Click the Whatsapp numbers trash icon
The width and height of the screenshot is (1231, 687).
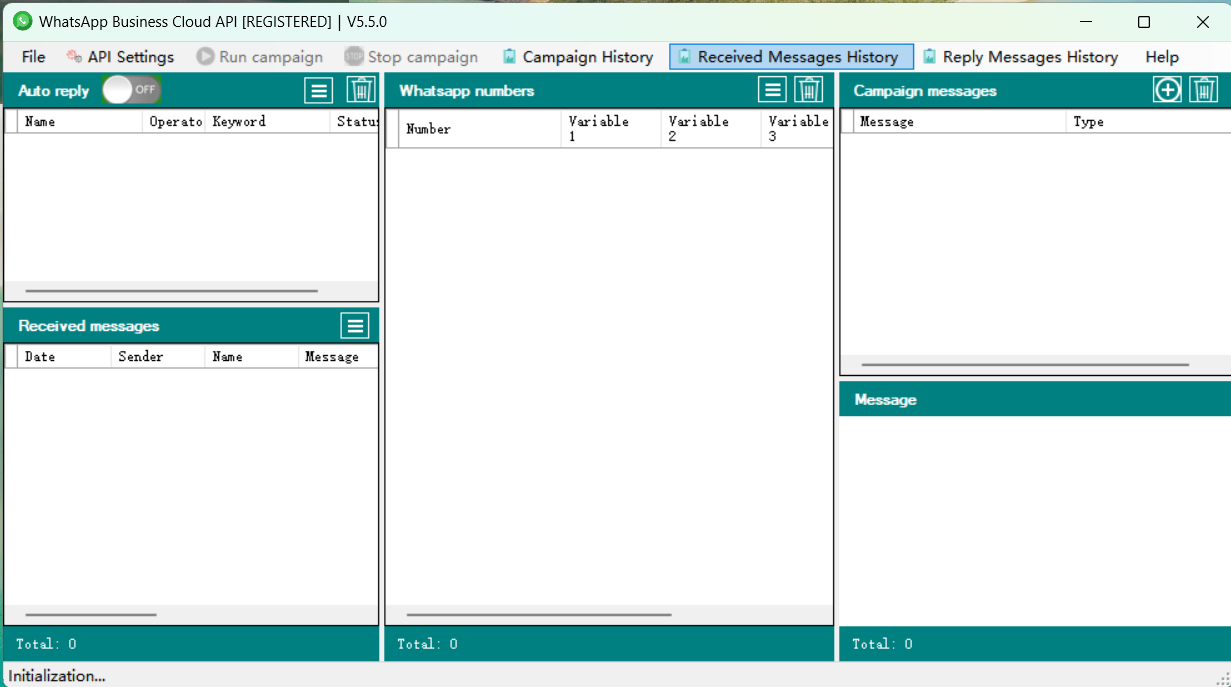point(809,90)
